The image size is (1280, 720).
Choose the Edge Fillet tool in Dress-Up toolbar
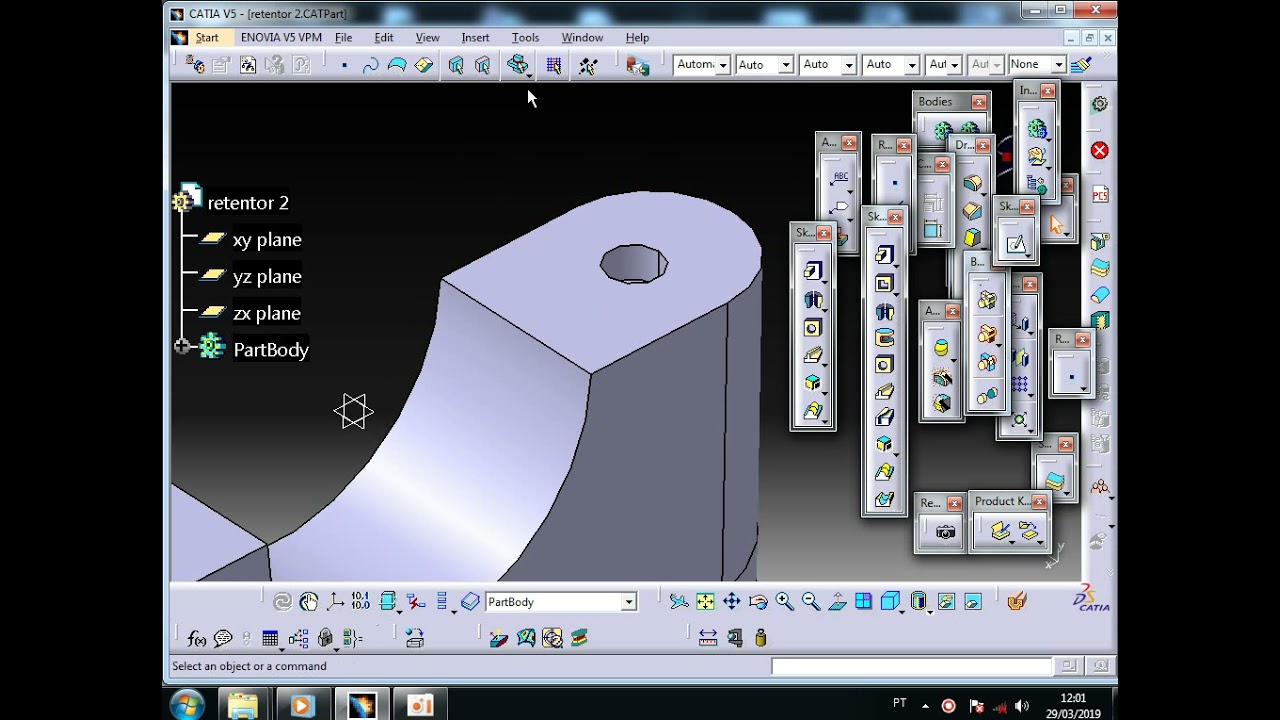tap(971, 184)
